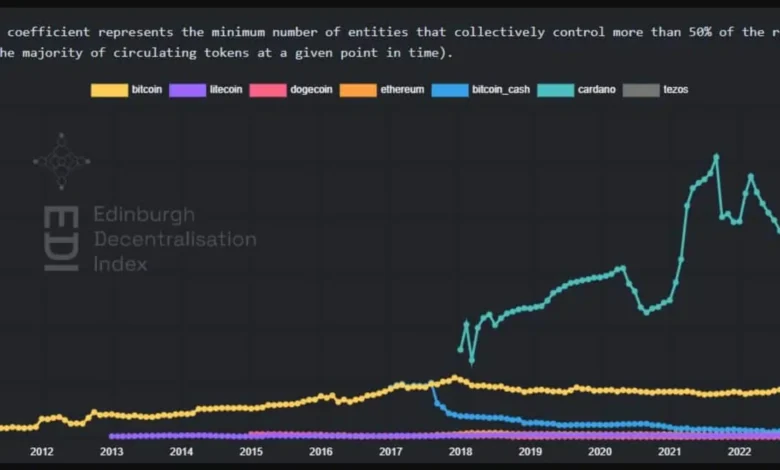Click the tezos legend label

(x=675, y=90)
